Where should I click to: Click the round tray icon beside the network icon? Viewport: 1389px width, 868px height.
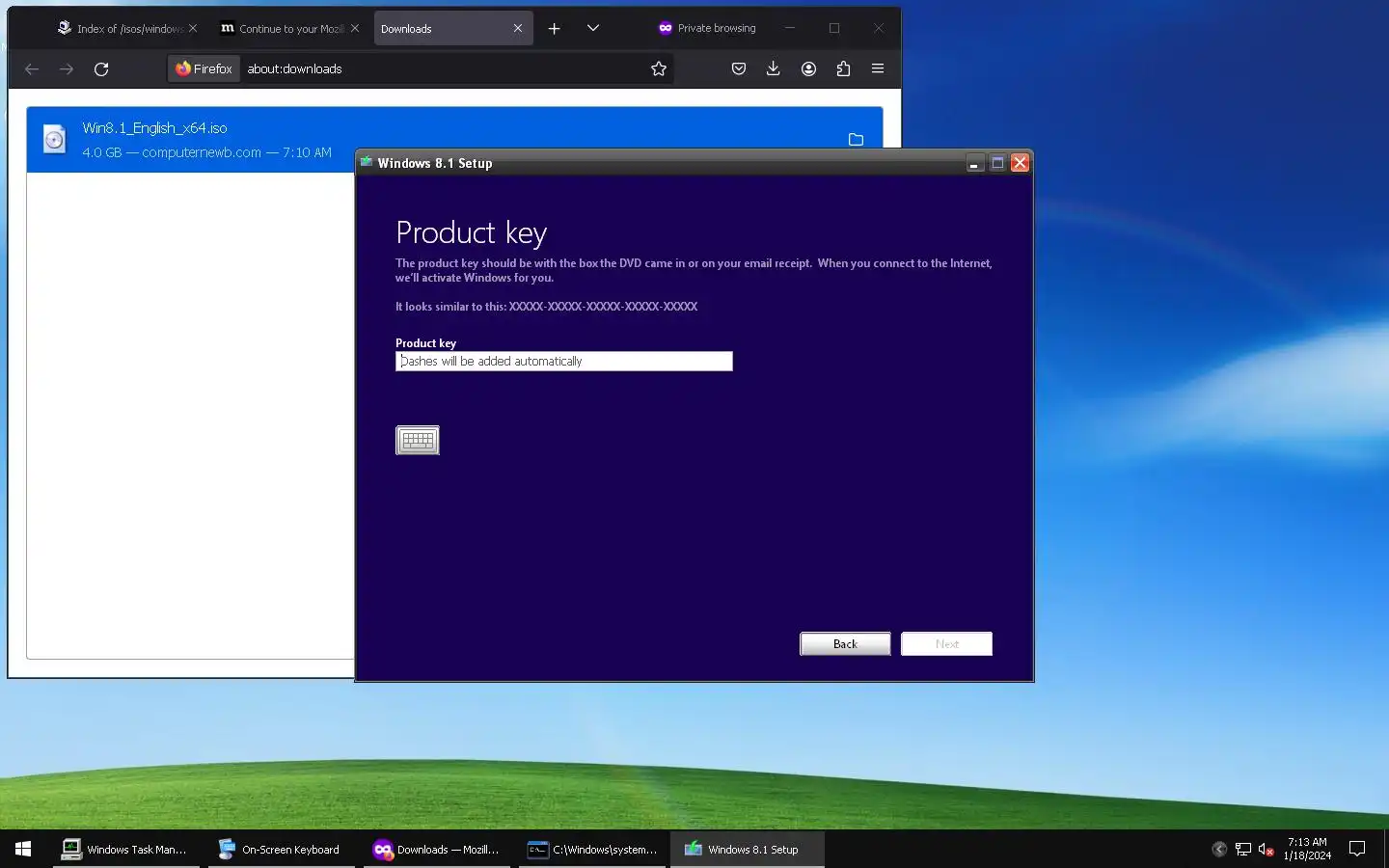coord(1219,850)
